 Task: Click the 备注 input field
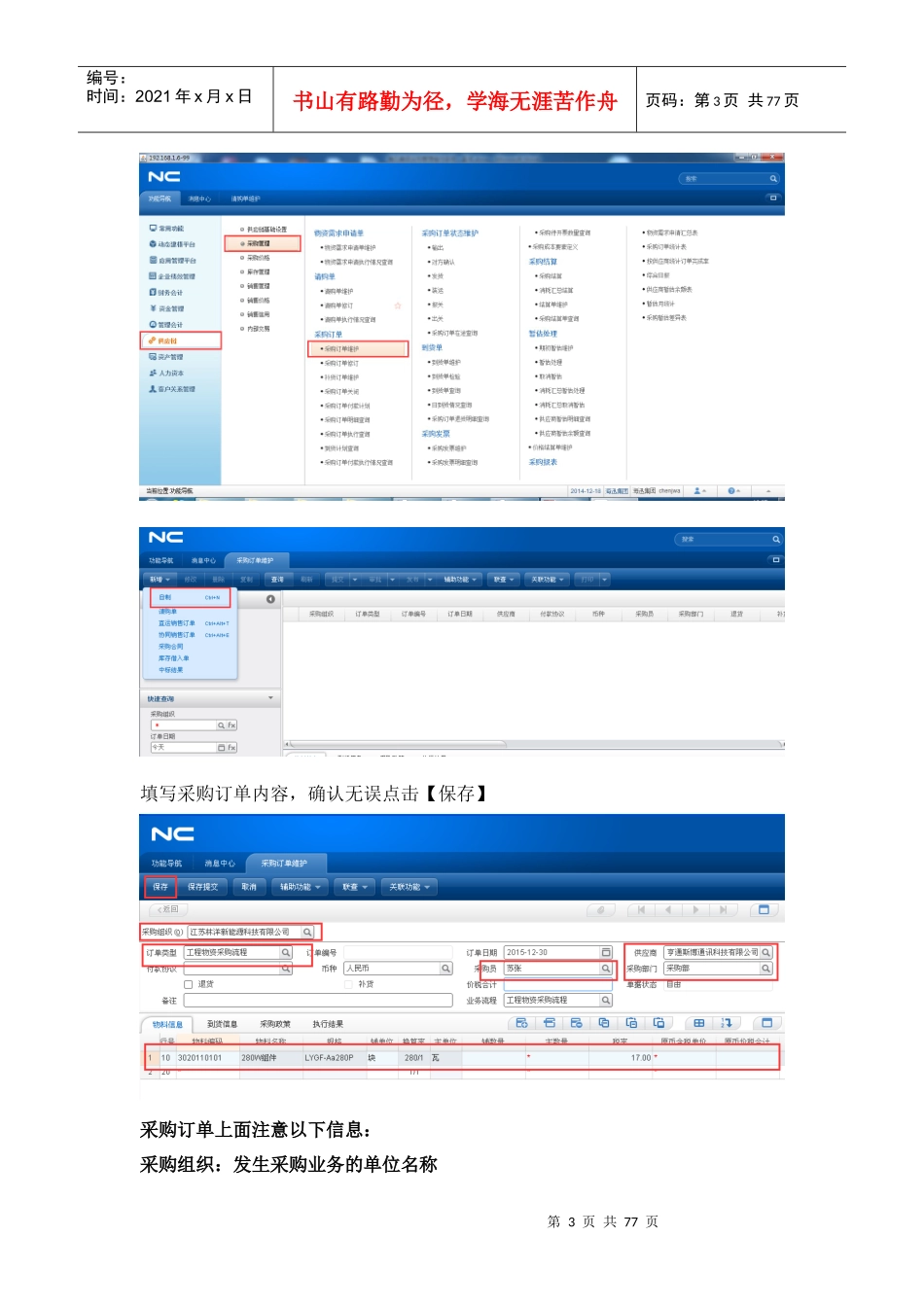click(x=318, y=1000)
